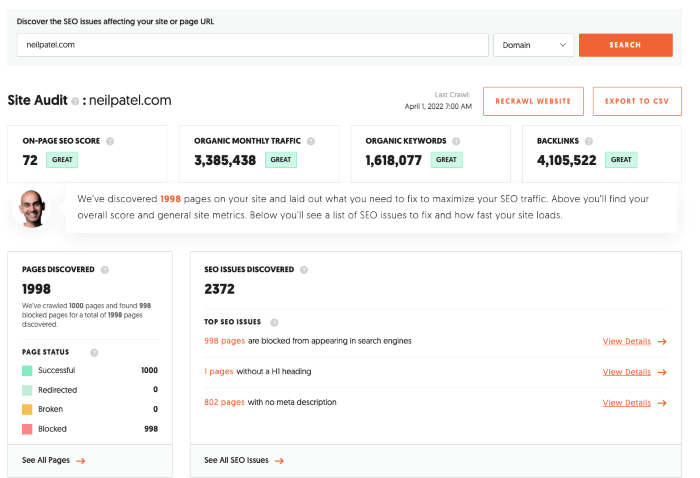This screenshot has width=700, height=478.
Task: Open the Organic Keywords help icon
Action: coord(456,141)
